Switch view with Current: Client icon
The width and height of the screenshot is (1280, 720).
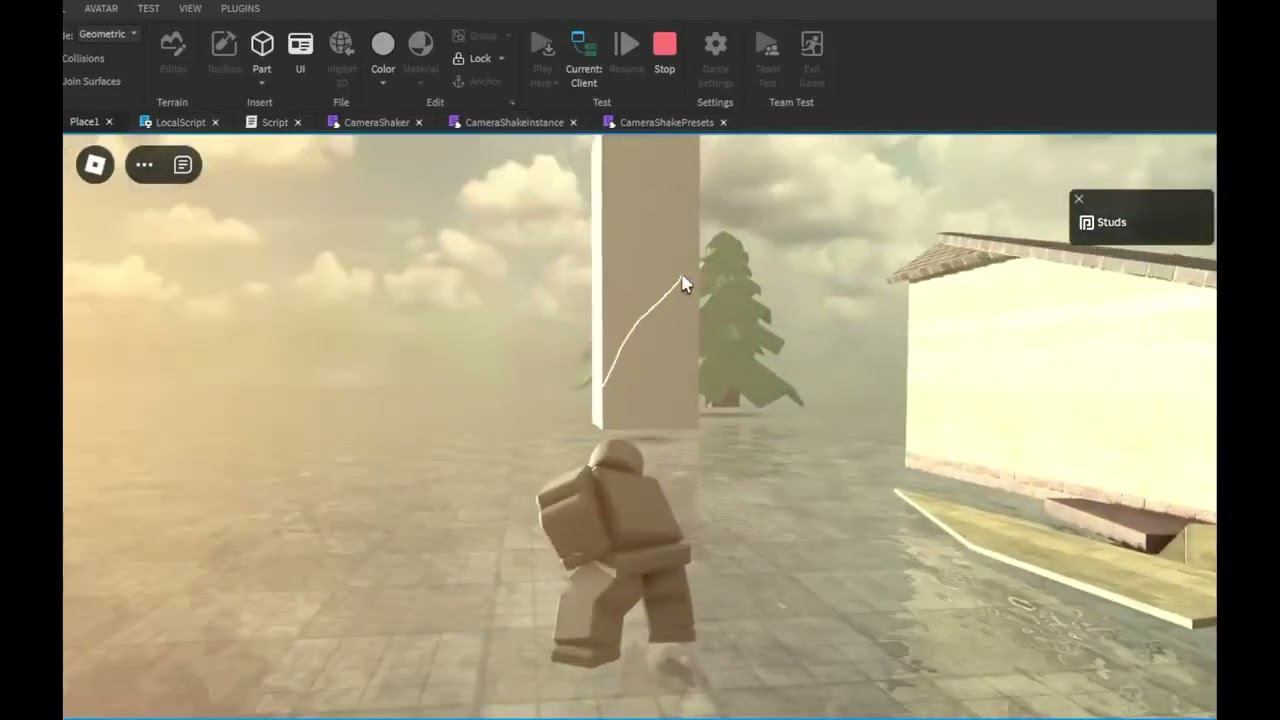[x=584, y=44]
